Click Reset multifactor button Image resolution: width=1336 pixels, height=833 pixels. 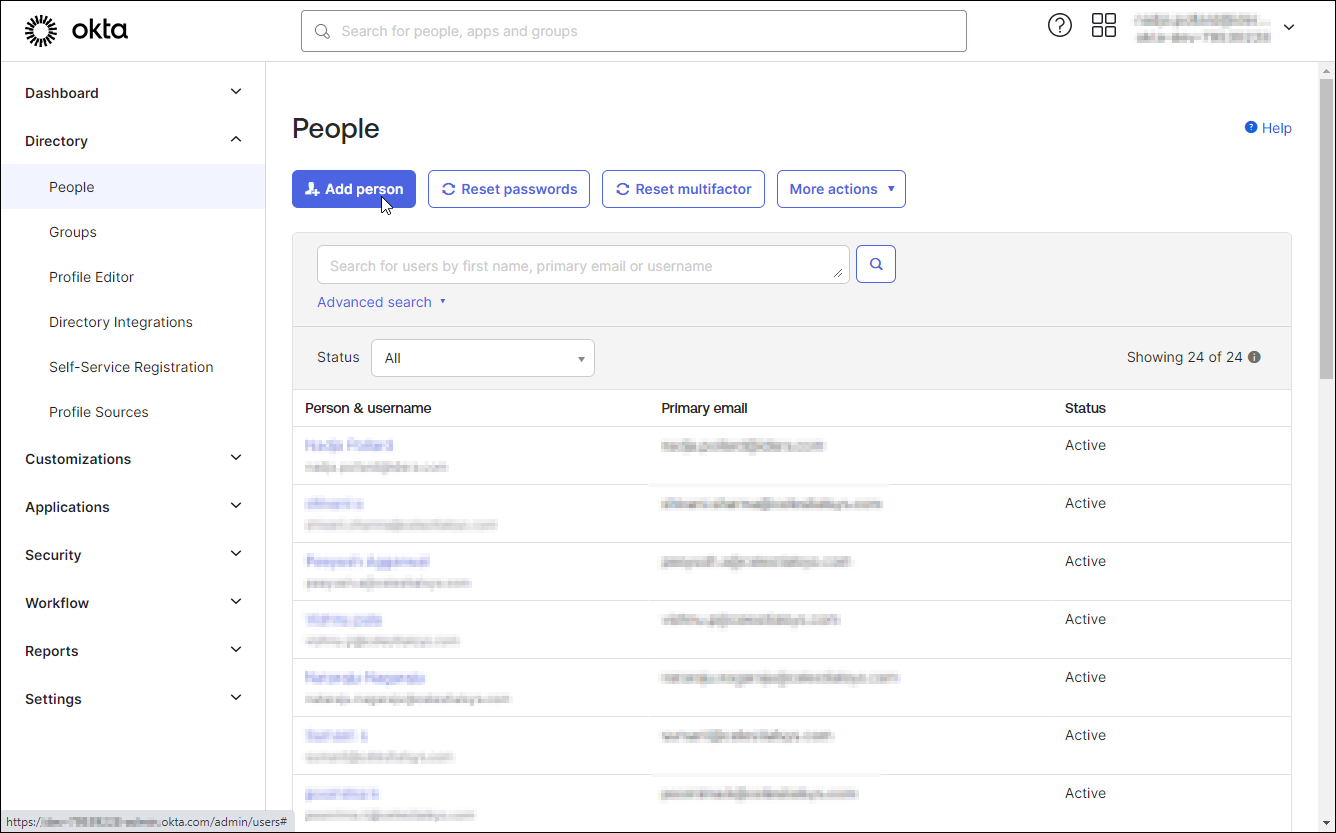point(684,189)
